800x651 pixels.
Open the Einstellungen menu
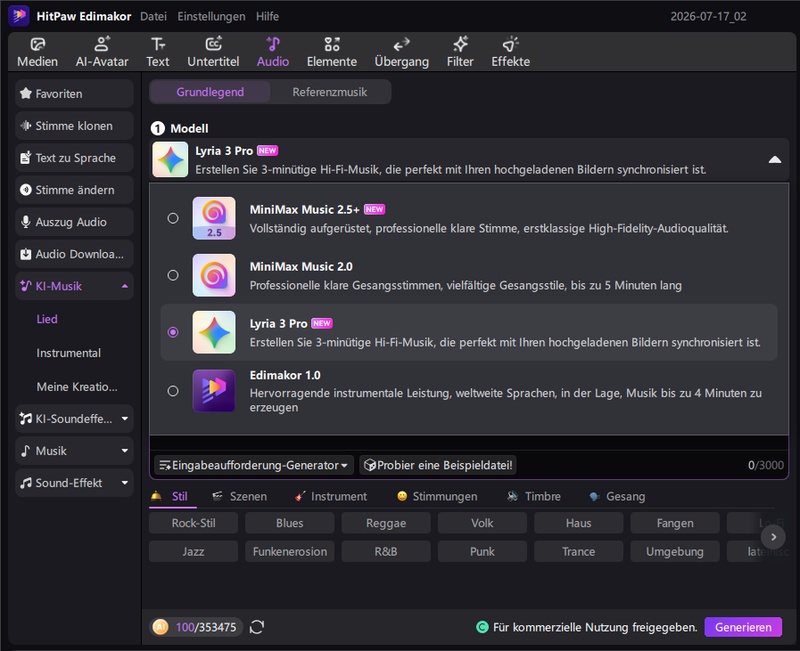211,16
